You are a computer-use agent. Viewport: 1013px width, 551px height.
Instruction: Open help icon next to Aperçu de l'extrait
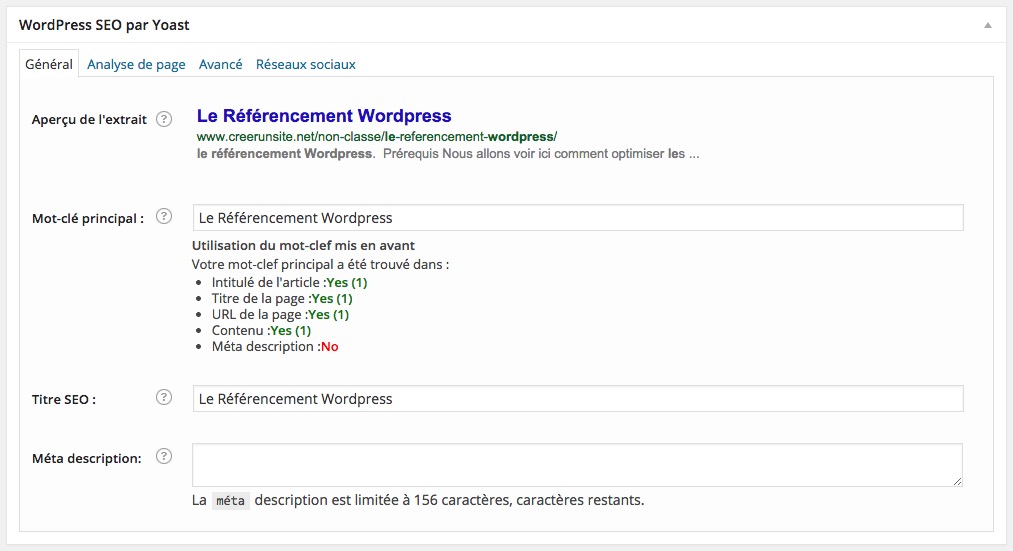click(164, 119)
